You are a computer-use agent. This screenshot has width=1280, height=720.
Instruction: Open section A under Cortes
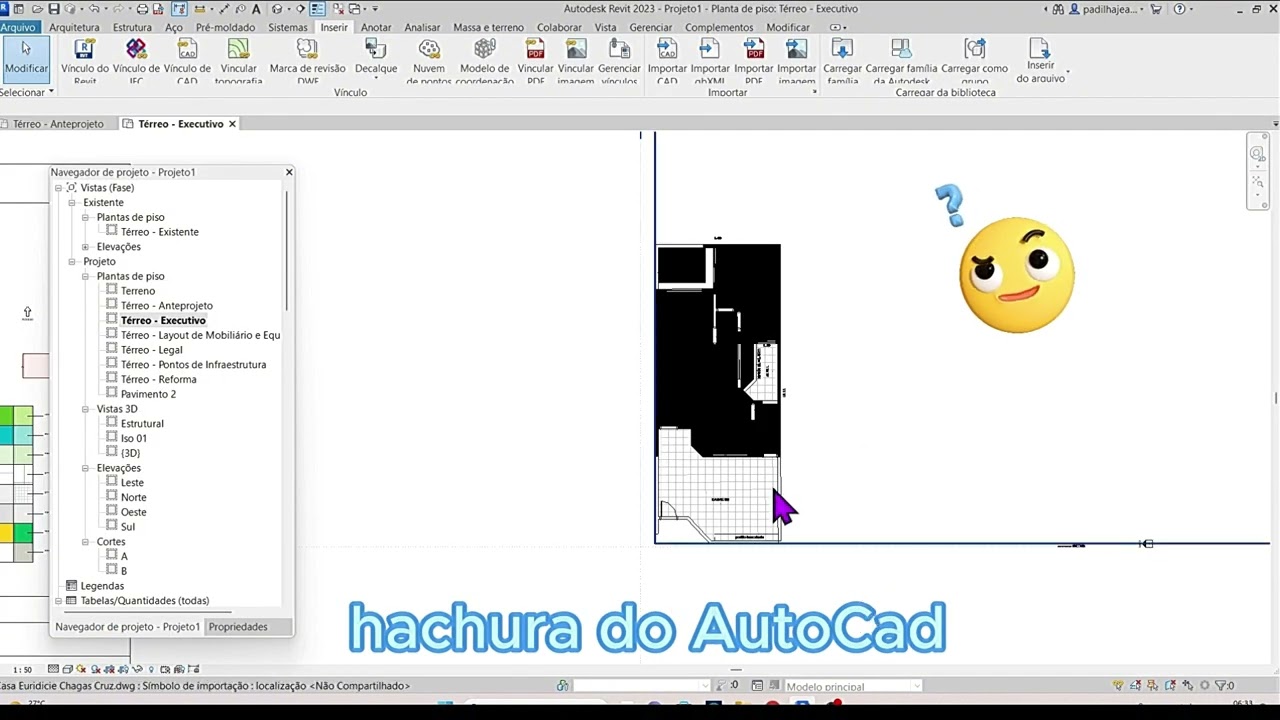(x=124, y=556)
